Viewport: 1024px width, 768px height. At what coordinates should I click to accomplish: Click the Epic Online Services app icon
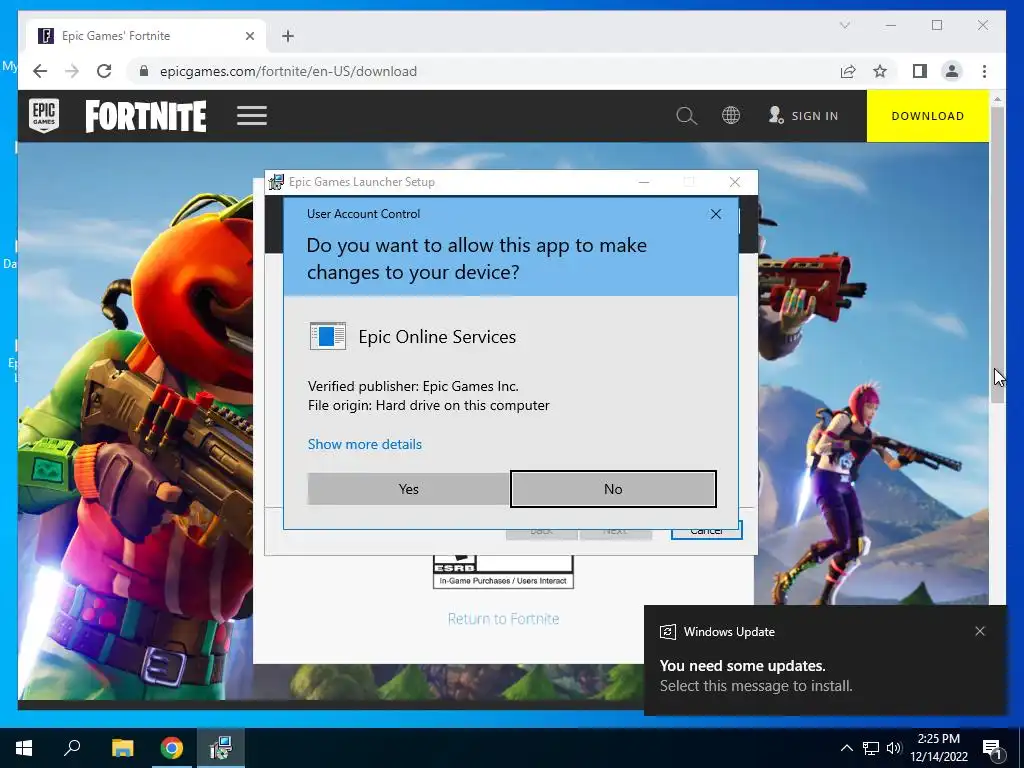click(x=327, y=336)
